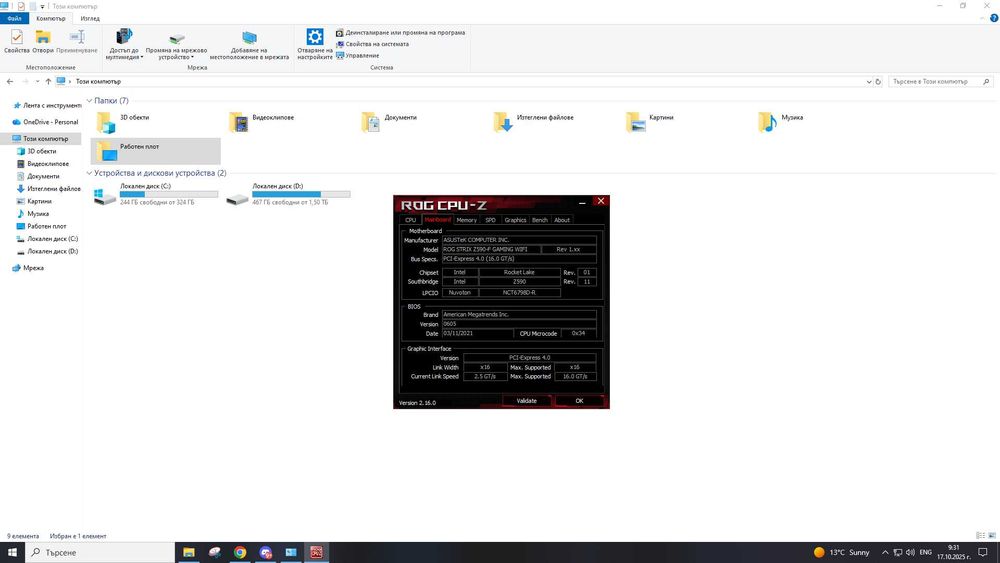Select Локален диск (D:) in the sidebar tree
The height and width of the screenshot is (563, 1000).
[x=47, y=251]
